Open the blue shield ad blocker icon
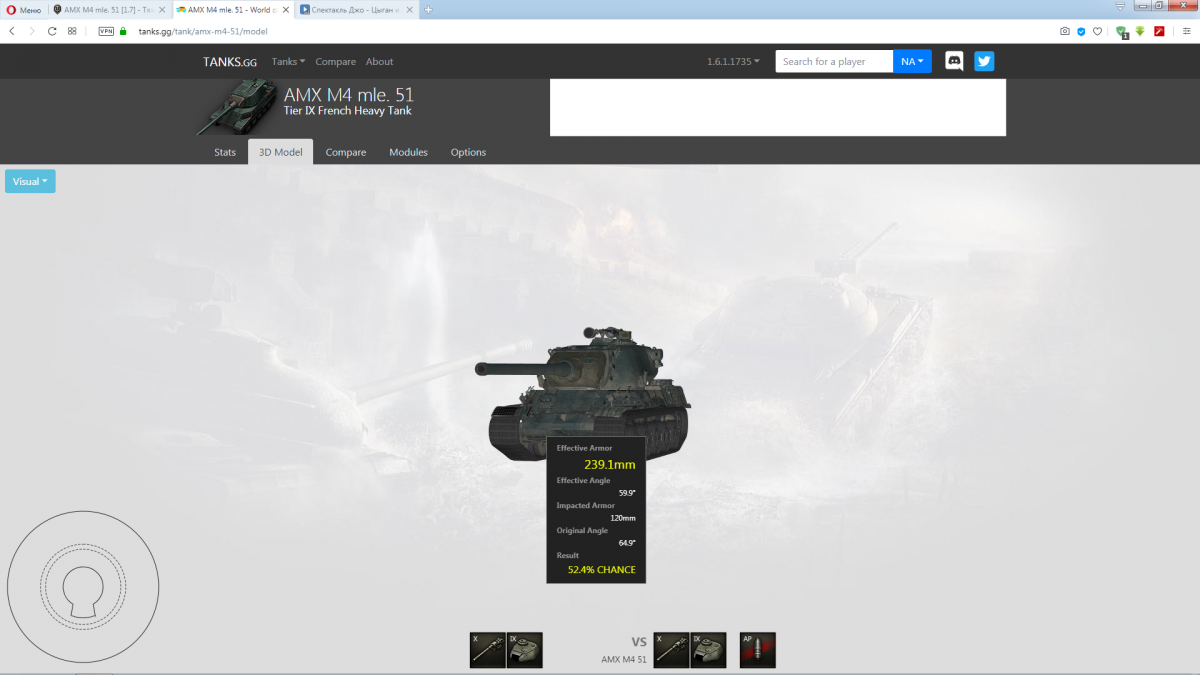This screenshot has height=675, width=1200. (x=1081, y=31)
